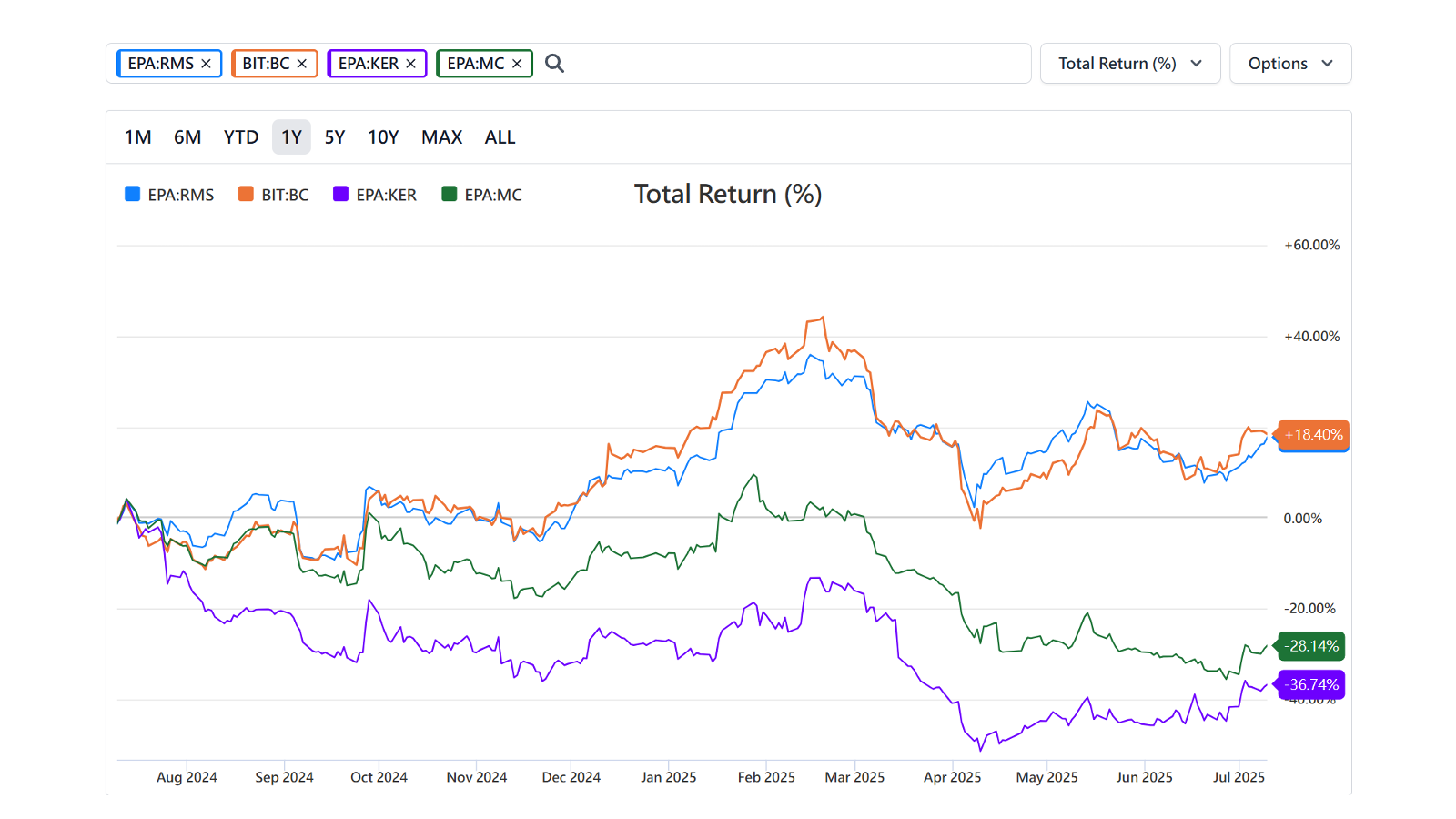This screenshot has height=819, width=1456.
Task: Select the 5Y time range
Action: (x=335, y=137)
